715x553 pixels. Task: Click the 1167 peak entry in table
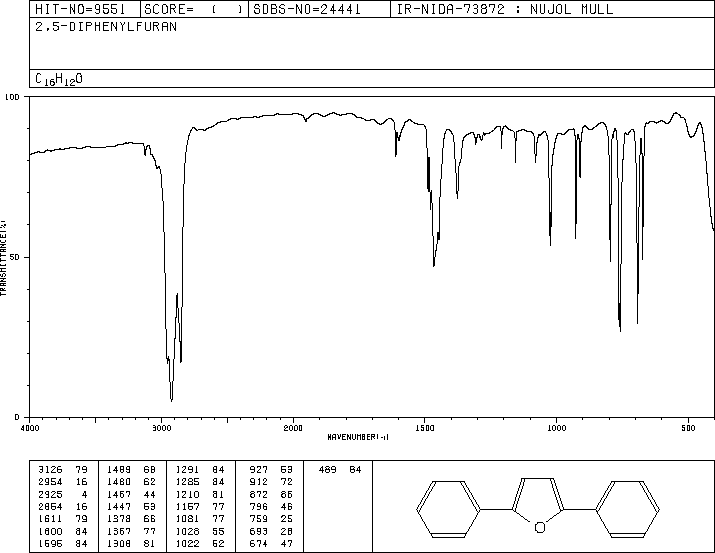coord(200,506)
